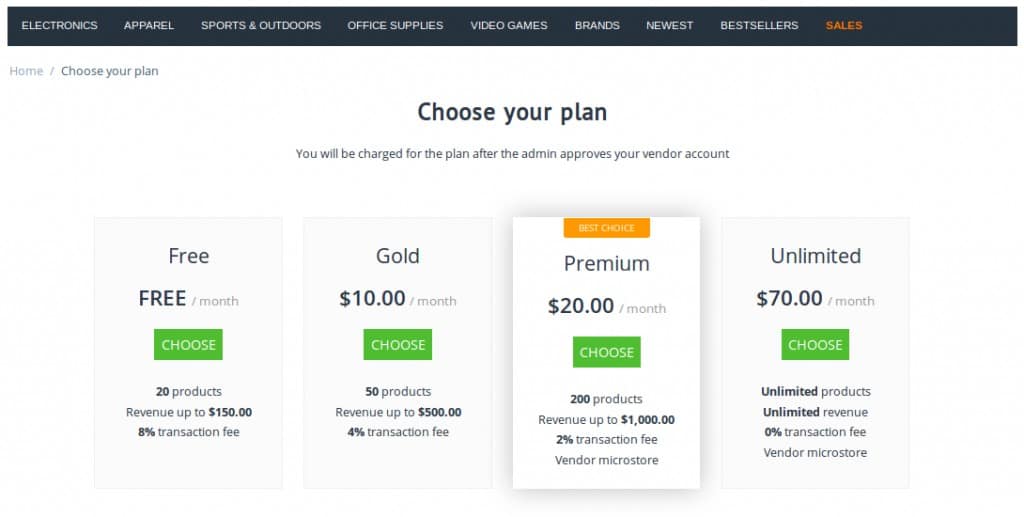Open the orange Sales menu item
Image resolution: width=1024 pixels, height=517 pixels.
click(x=844, y=25)
